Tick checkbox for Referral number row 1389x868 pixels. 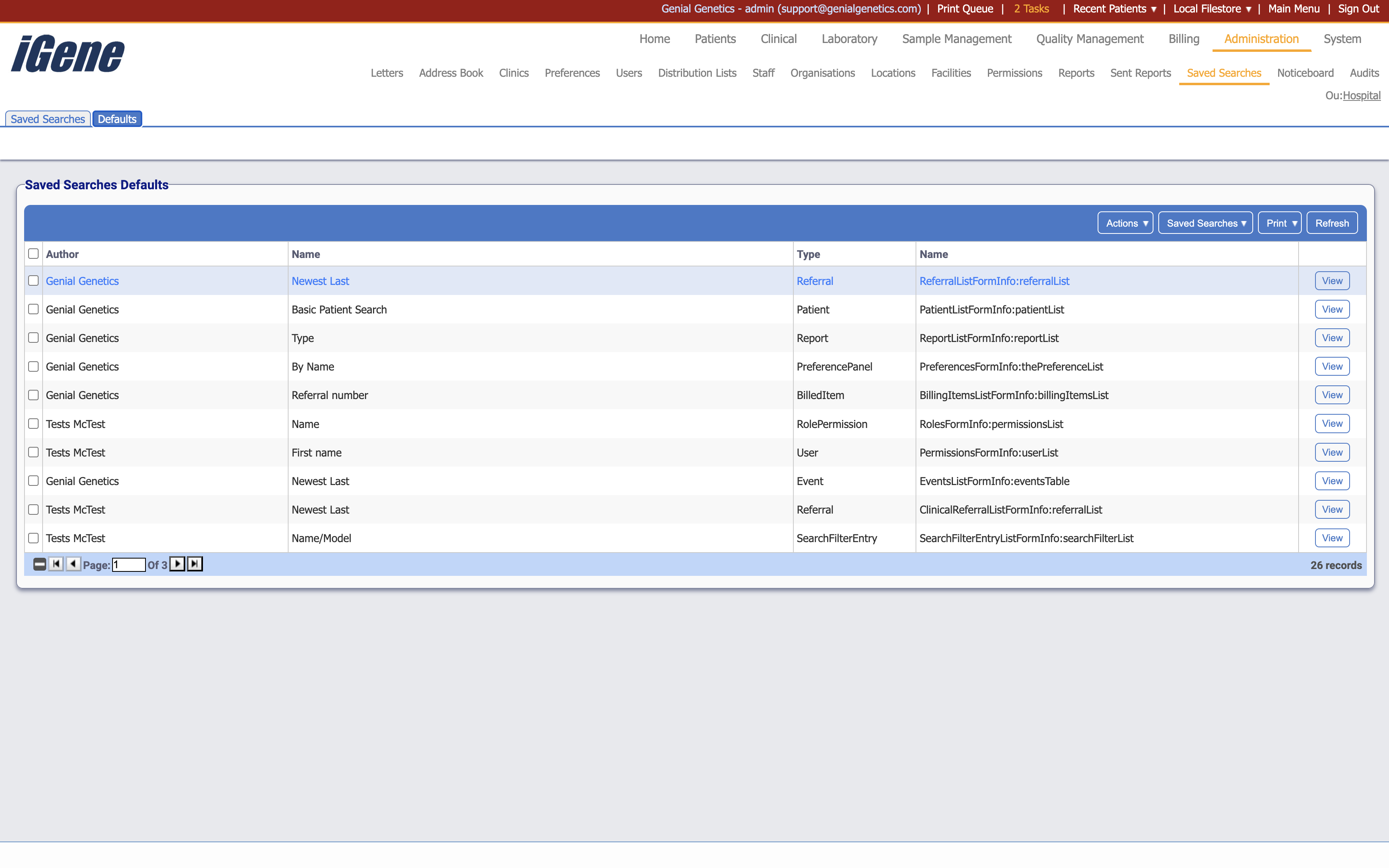33,395
